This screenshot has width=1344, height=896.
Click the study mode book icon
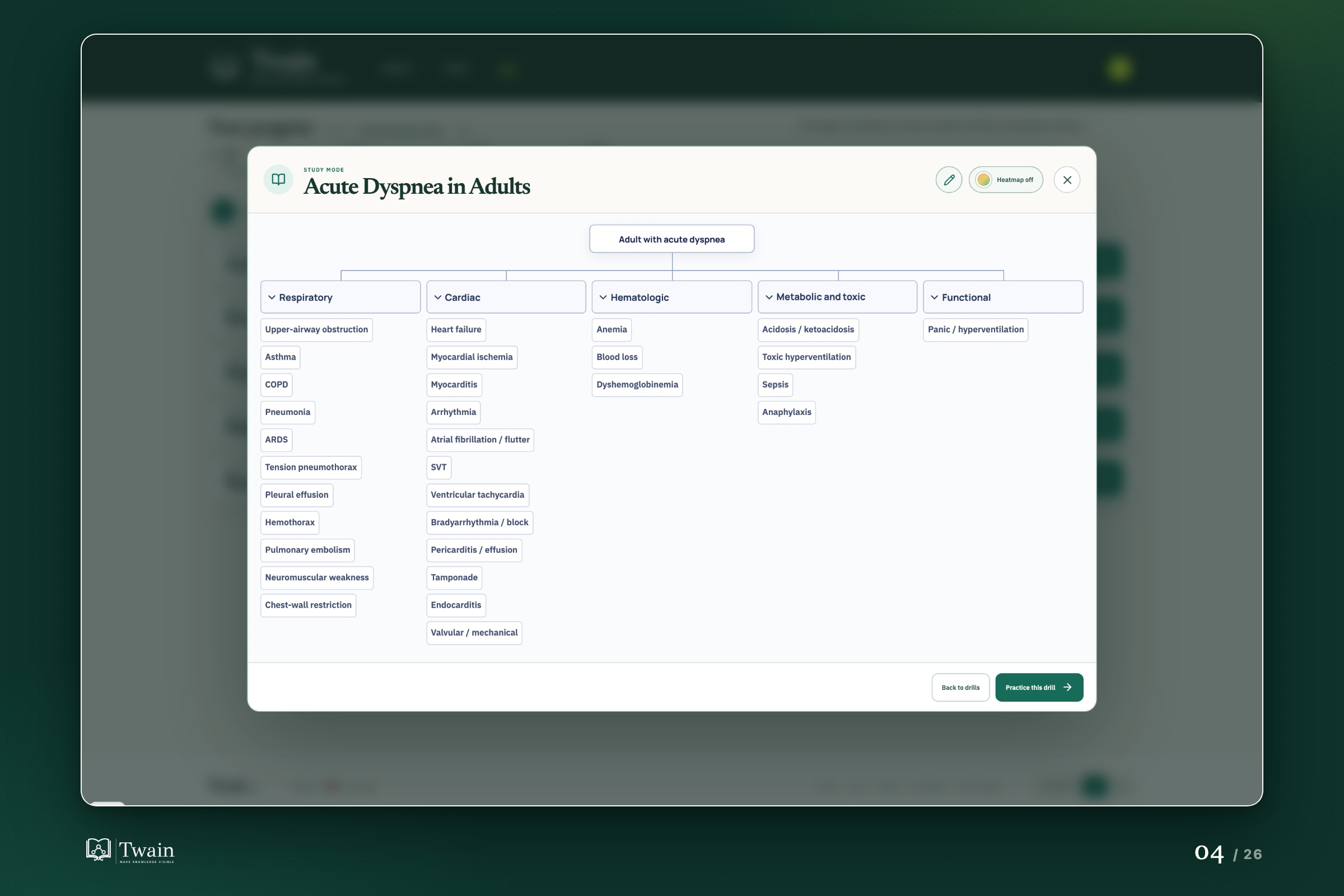[278, 179]
